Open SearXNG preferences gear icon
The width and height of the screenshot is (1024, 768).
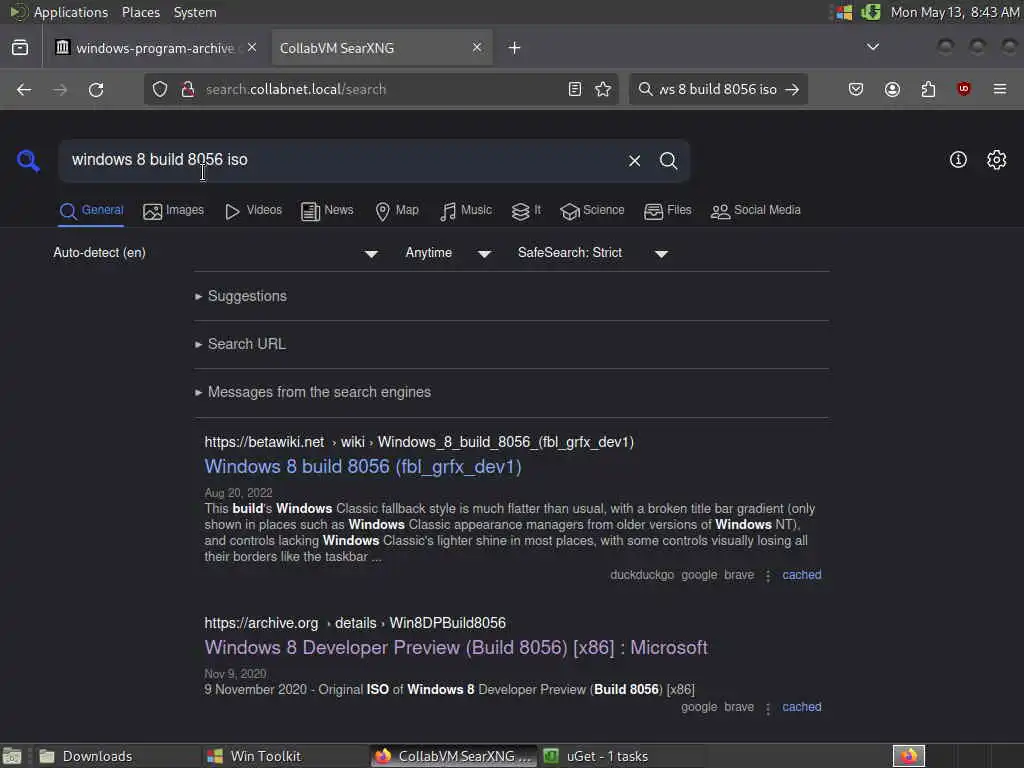(x=997, y=159)
